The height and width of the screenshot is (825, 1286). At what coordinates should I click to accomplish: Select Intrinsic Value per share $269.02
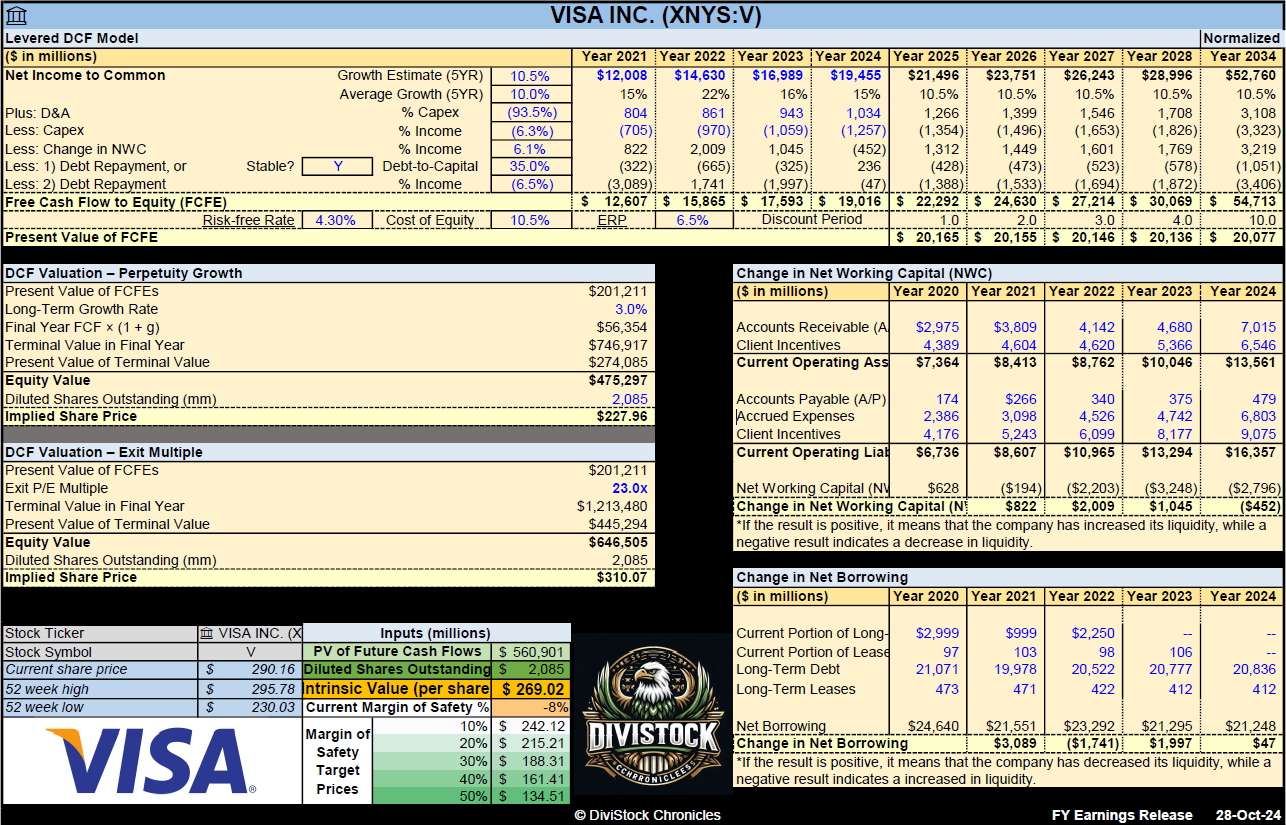531,688
